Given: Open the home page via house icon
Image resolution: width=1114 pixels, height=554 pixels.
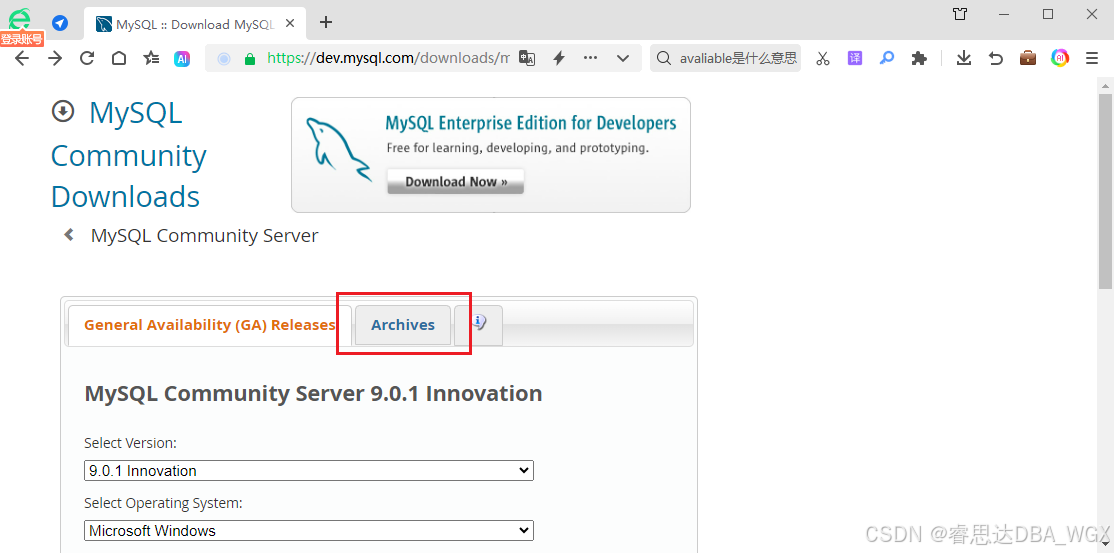Looking at the screenshot, I should pos(119,58).
